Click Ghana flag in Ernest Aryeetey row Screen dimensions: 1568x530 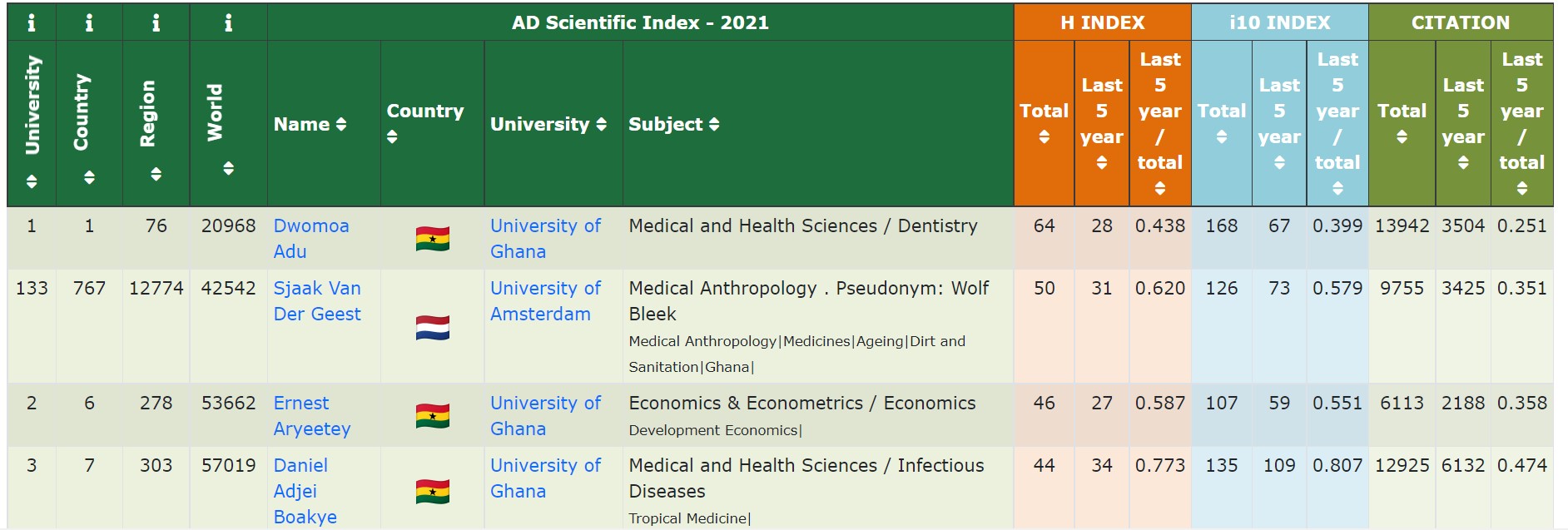433,415
